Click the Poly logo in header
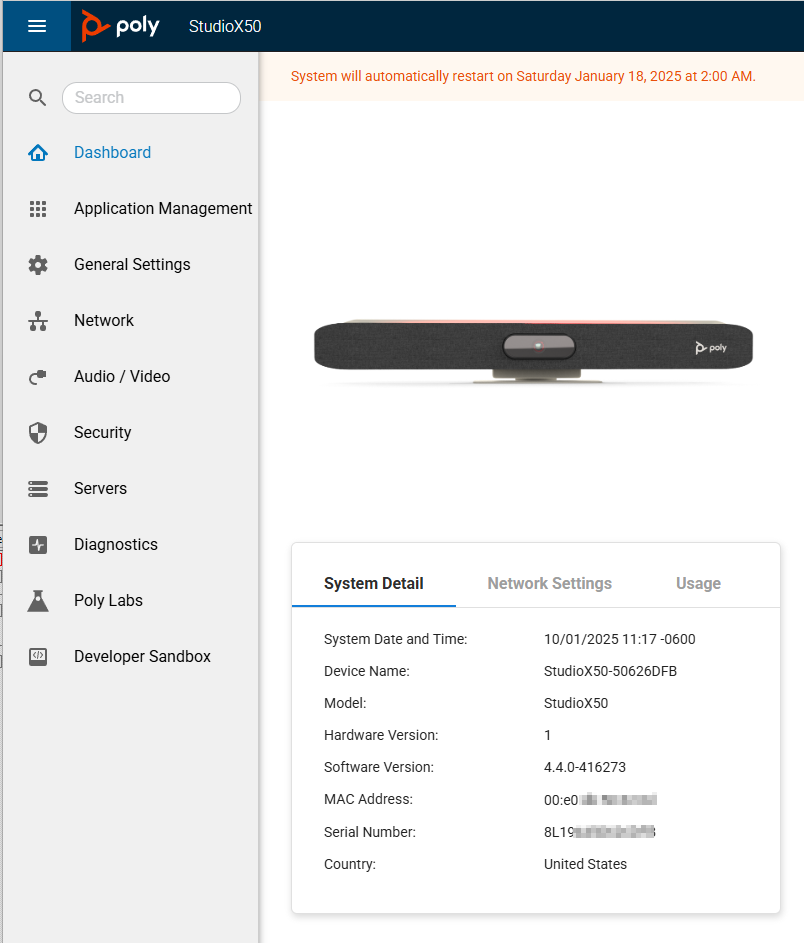The height and width of the screenshot is (943, 804). 120,26
